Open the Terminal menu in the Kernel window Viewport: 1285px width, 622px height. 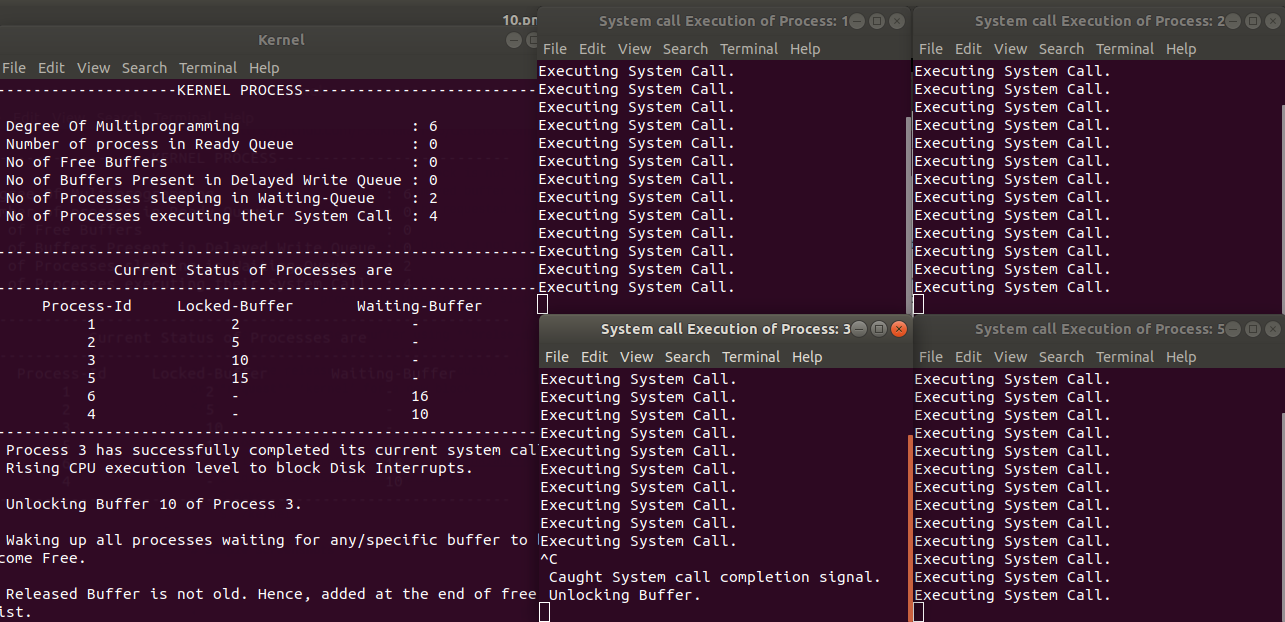pyautogui.click(x=208, y=68)
